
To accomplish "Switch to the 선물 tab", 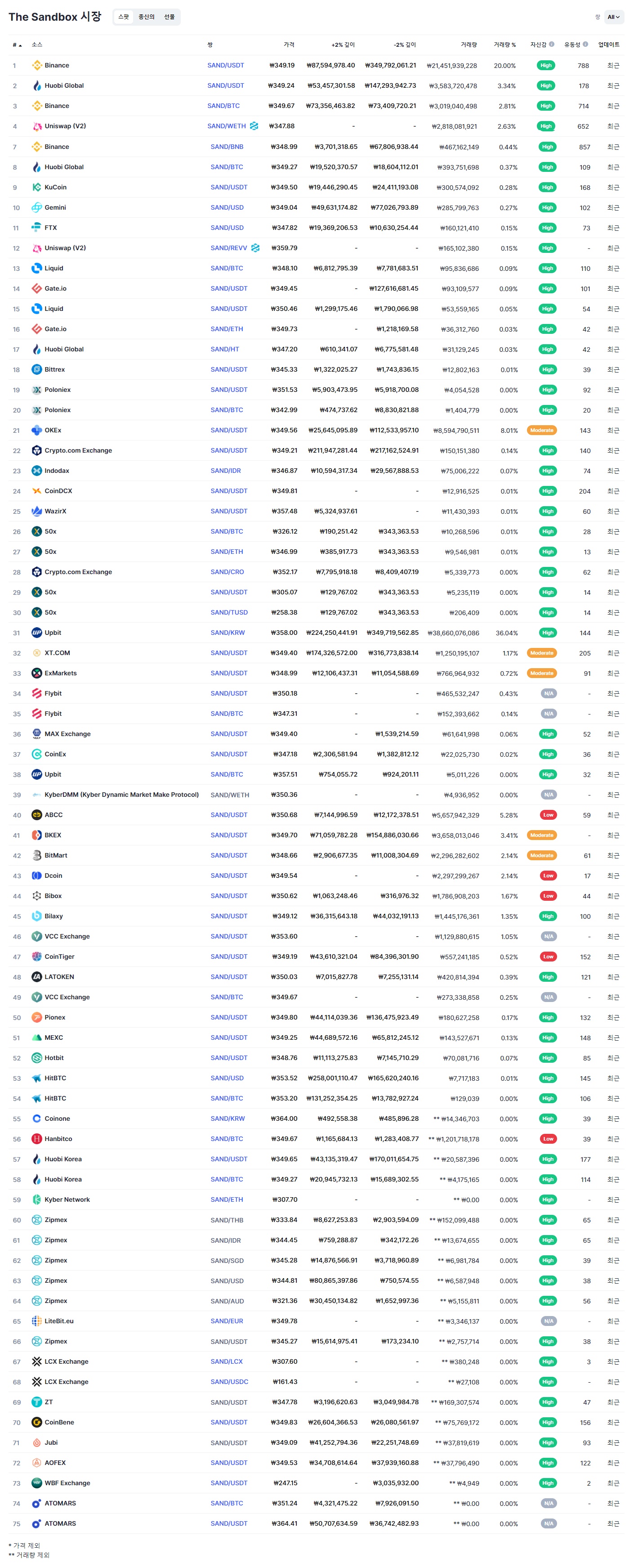I will pos(169,17).
